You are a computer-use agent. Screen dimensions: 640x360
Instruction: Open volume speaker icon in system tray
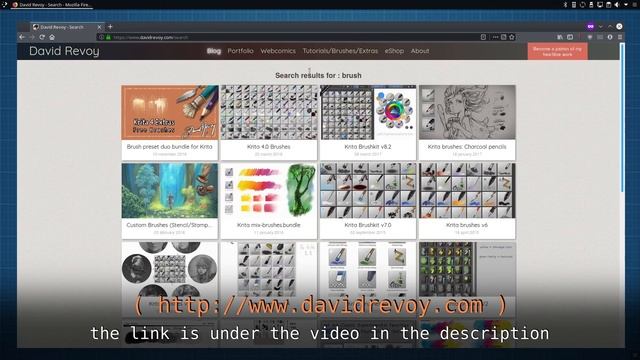(617, 4)
